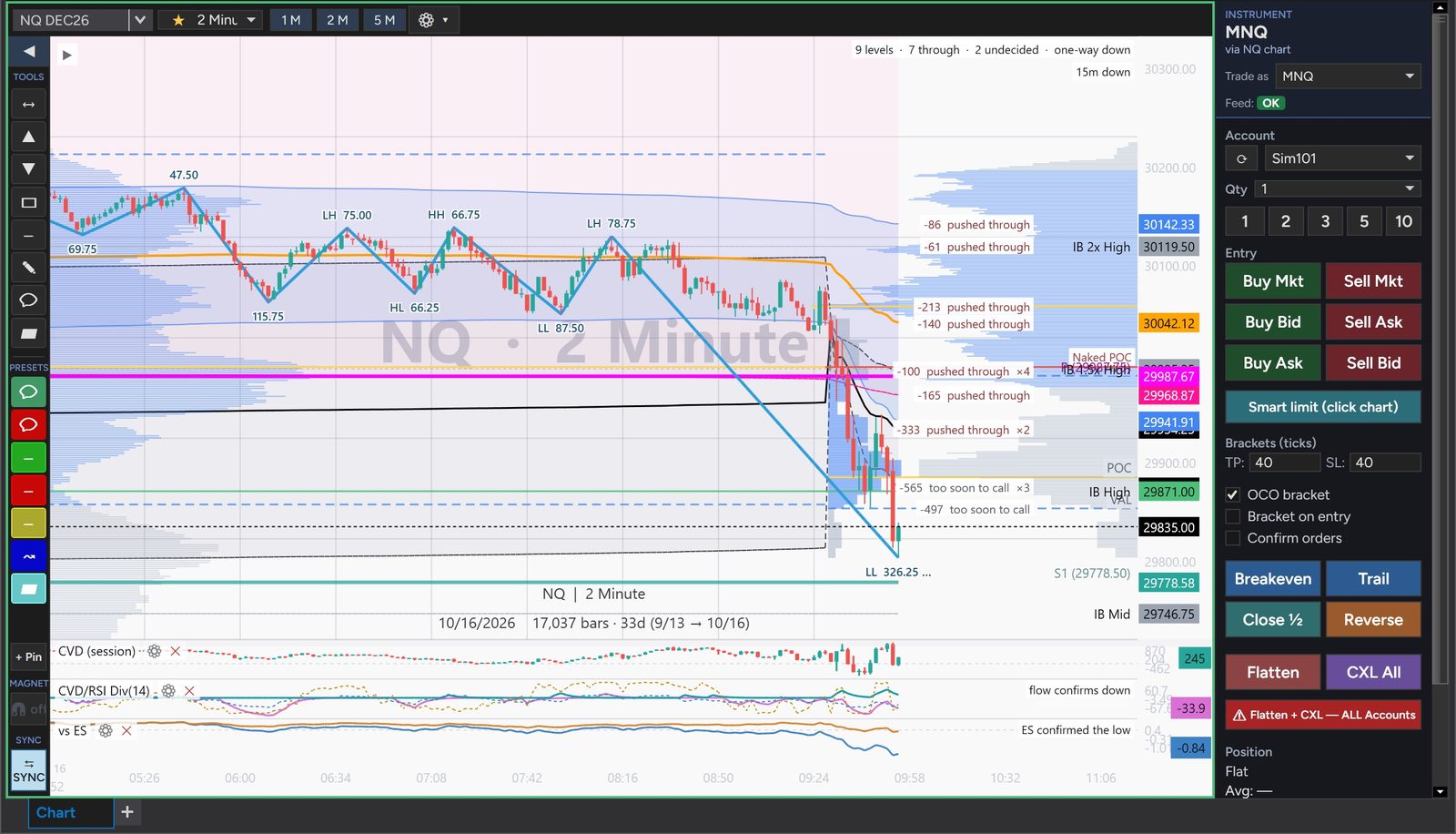Select the parallelogram channel tool under Tools

pyautogui.click(x=28, y=333)
